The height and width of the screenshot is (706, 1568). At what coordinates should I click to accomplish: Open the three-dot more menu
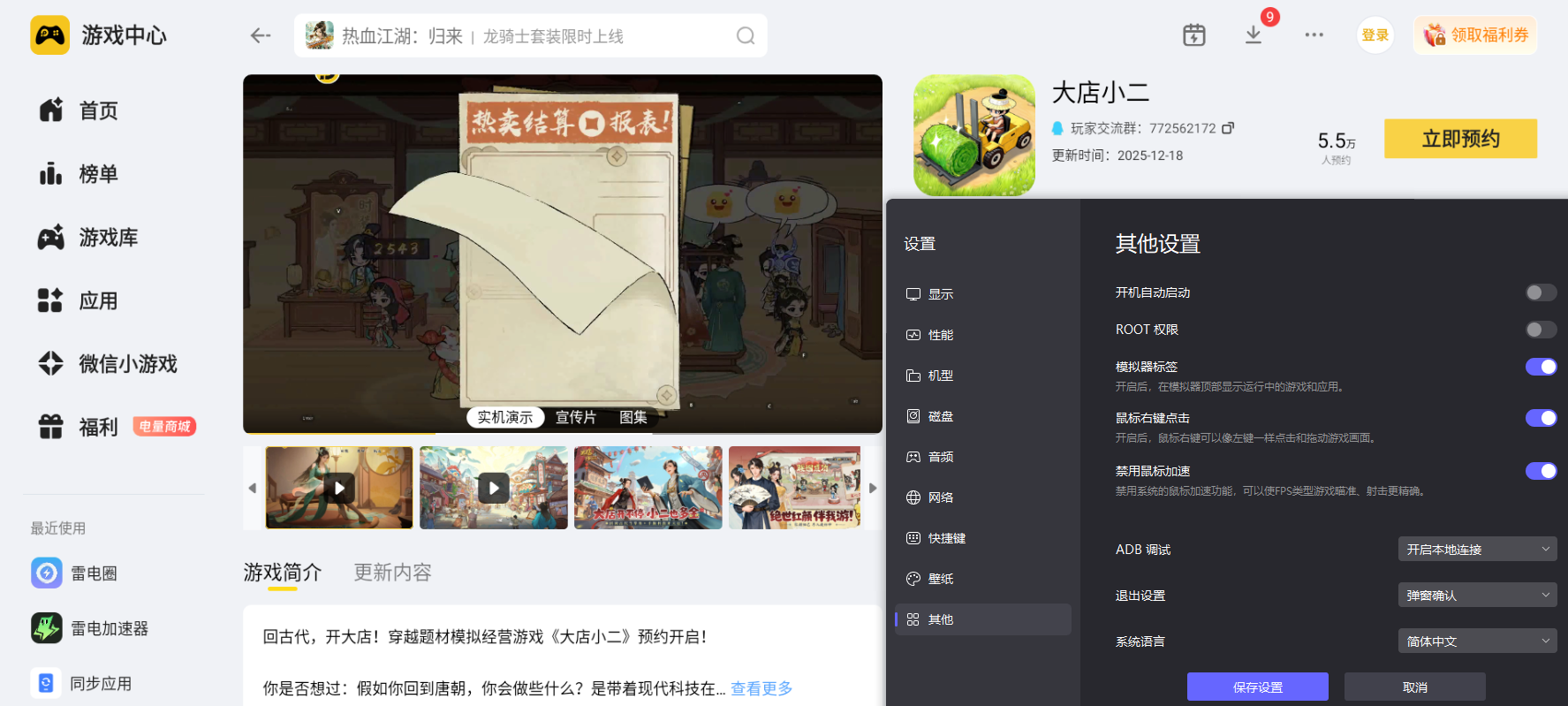pos(1314,35)
